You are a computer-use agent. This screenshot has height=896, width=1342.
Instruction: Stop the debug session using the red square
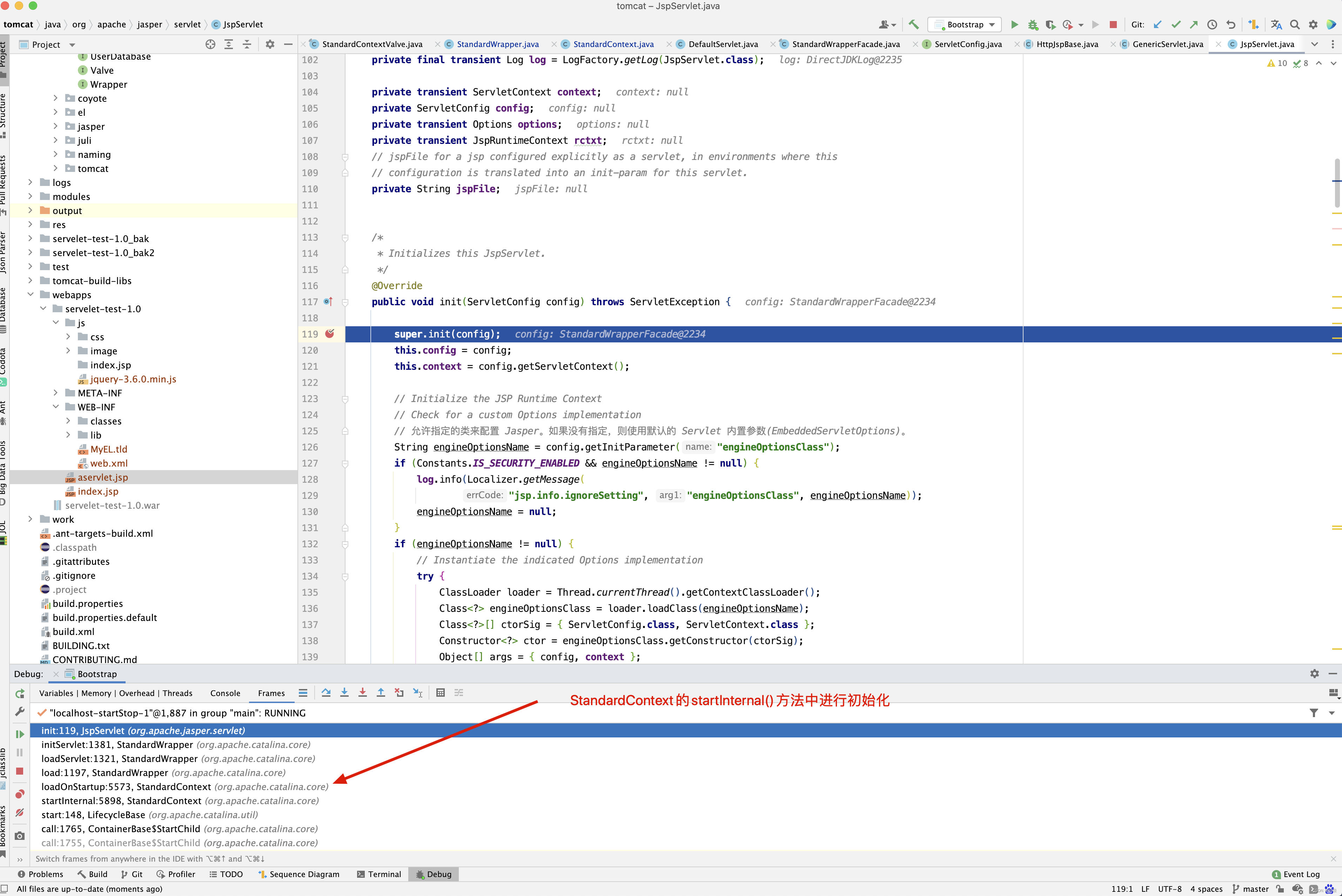pos(19,771)
